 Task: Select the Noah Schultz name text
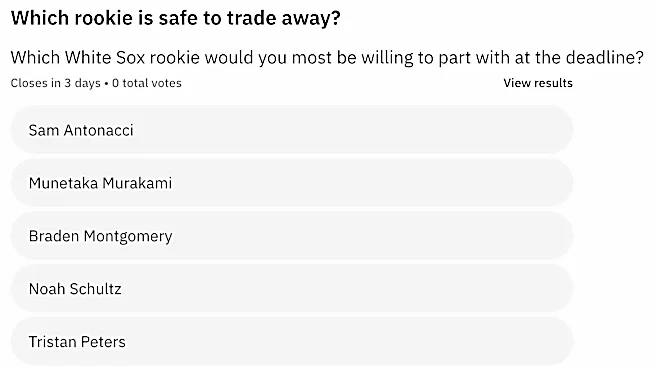75,289
